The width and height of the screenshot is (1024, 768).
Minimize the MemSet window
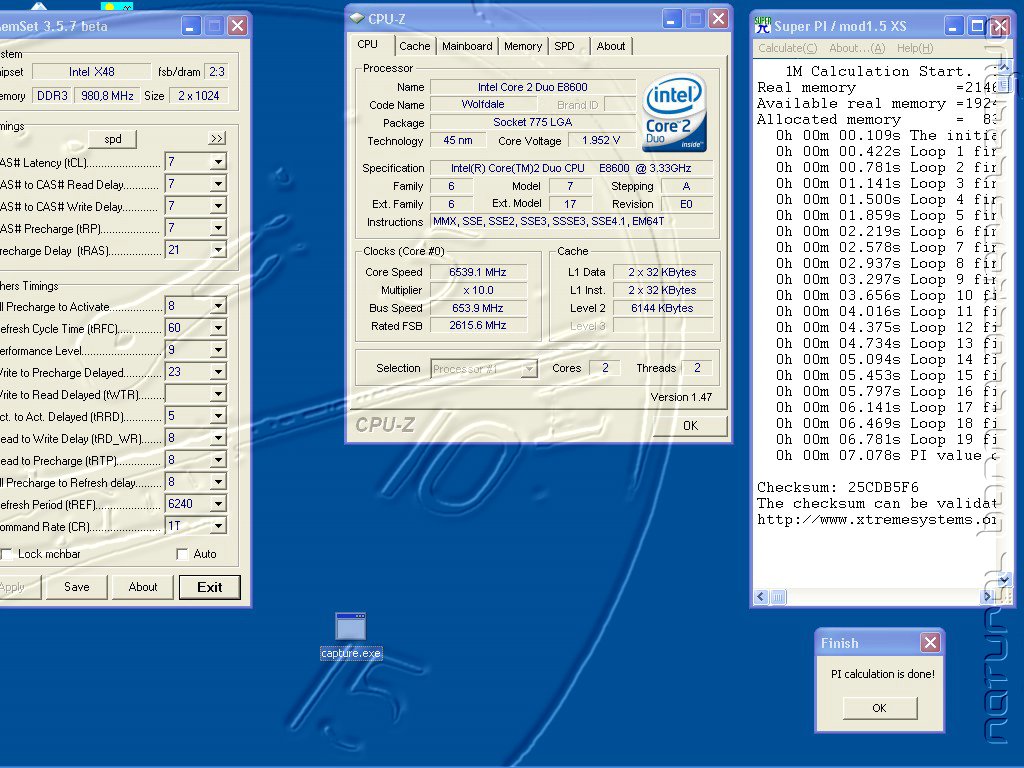click(x=190, y=25)
